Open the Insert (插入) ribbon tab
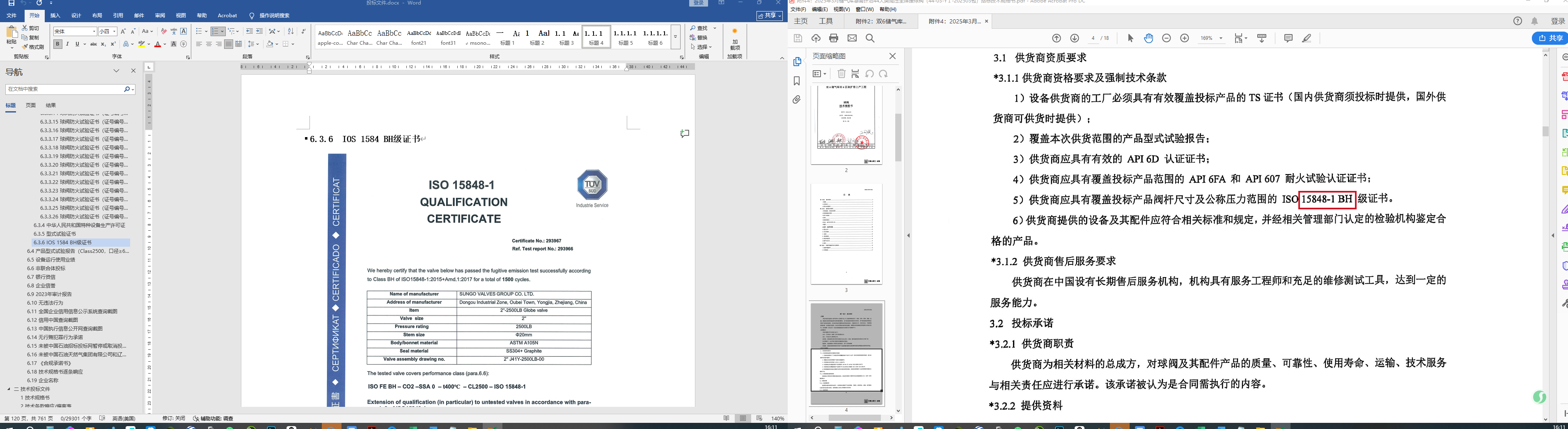Viewport: 1568px width, 429px height. coord(55,15)
